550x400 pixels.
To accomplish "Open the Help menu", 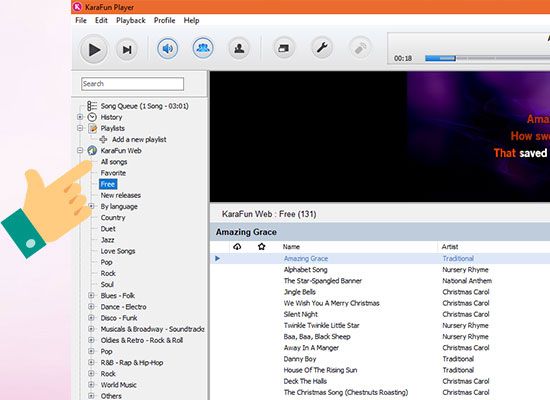I will tap(192, 20).
